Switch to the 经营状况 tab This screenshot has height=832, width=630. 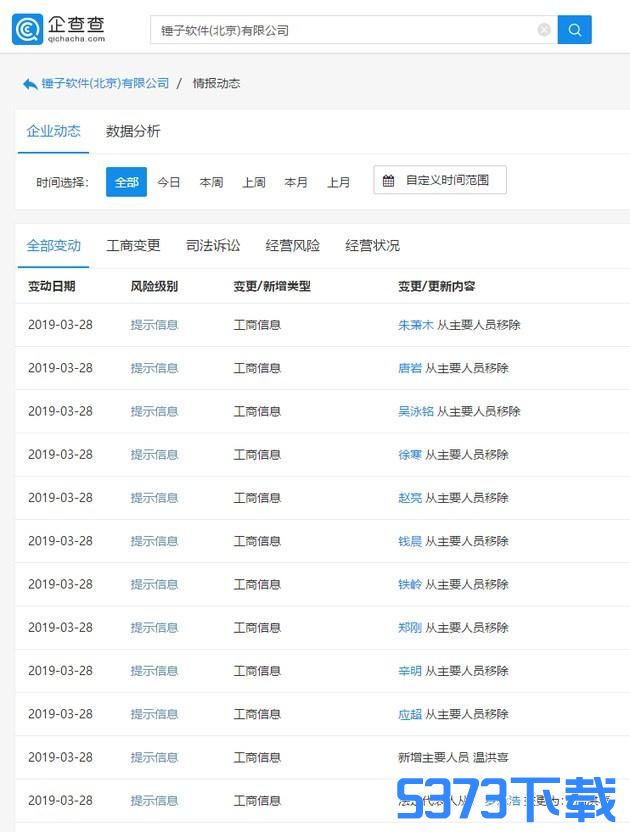pos(372,245)
